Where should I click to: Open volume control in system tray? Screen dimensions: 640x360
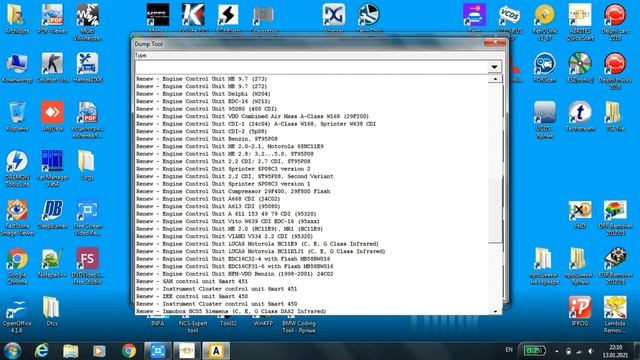pos(591,351)
